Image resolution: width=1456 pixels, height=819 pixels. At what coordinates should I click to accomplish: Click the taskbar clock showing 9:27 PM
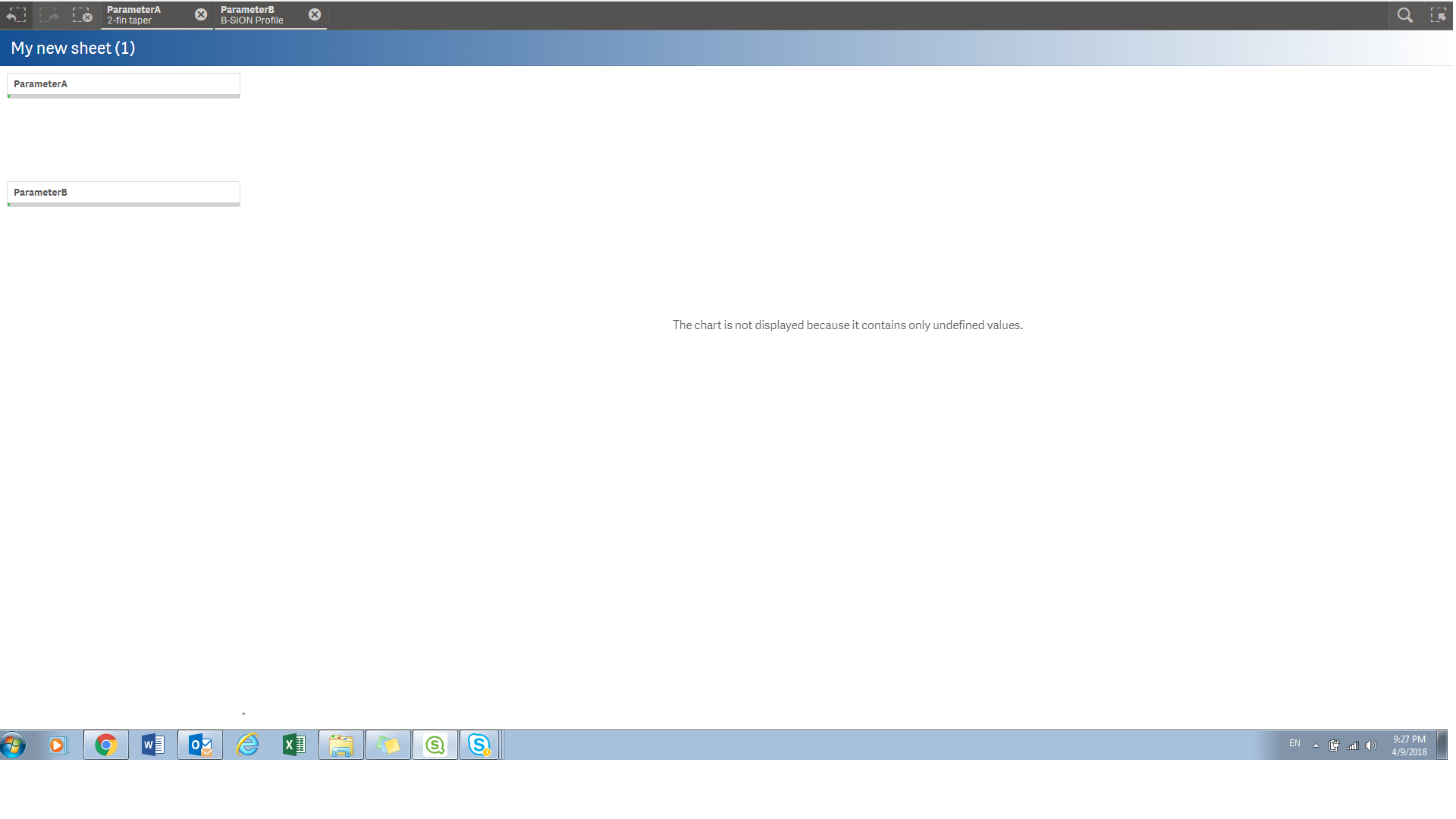[x=1409, y=745]
